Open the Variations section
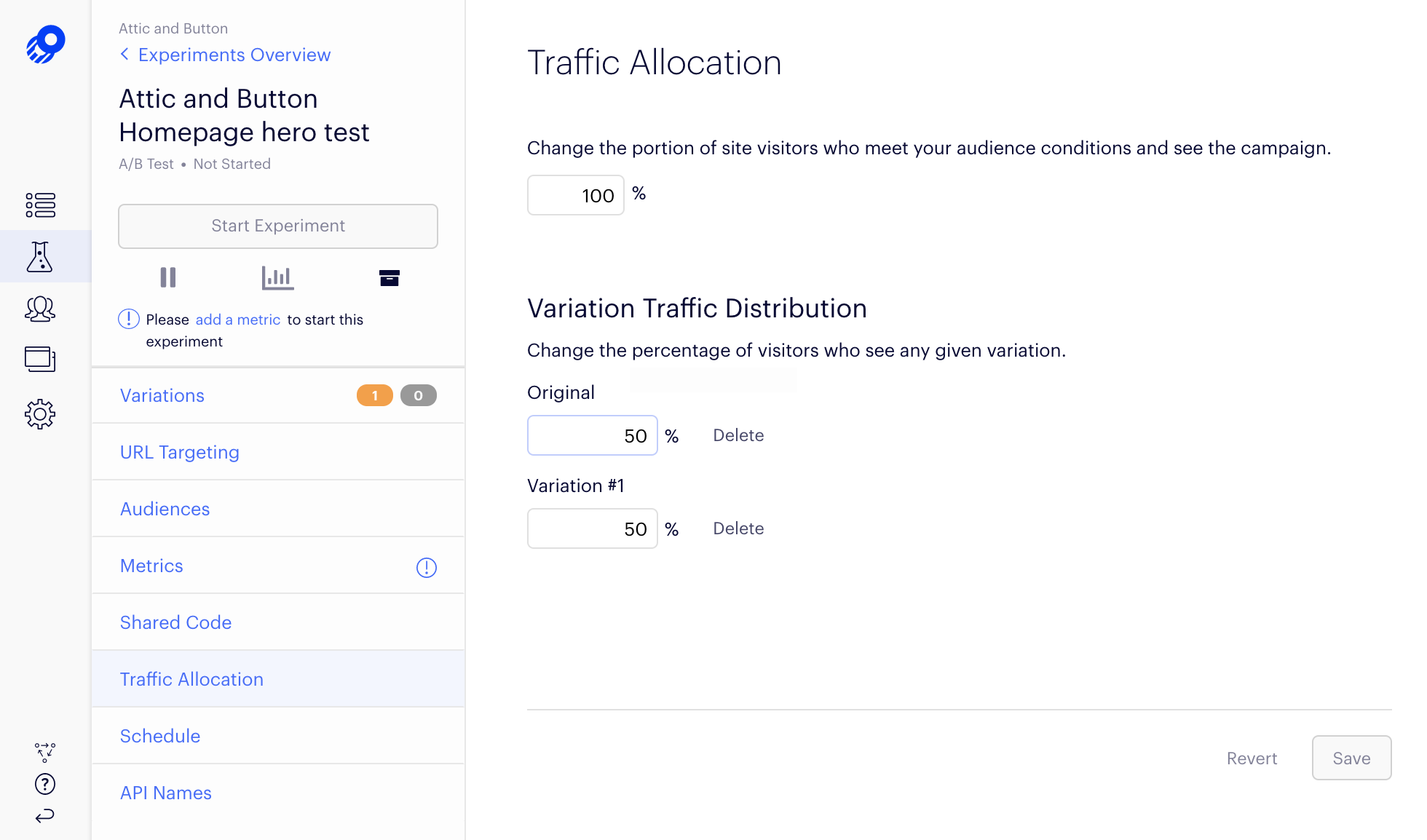The width and height of the screenshot is (1427, 840). pyautogui.click(x=162, y=396)
